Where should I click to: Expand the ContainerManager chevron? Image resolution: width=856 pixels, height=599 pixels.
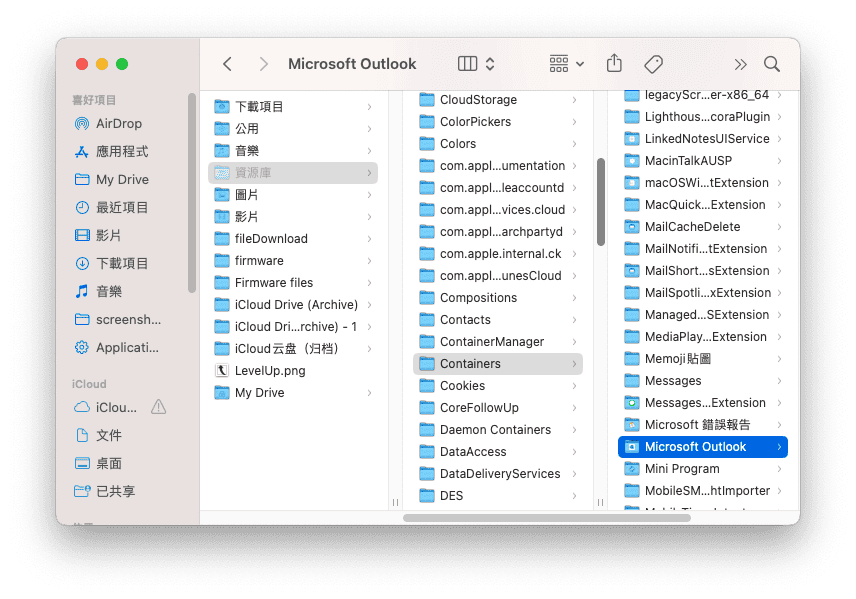click(x=574, y=342)
